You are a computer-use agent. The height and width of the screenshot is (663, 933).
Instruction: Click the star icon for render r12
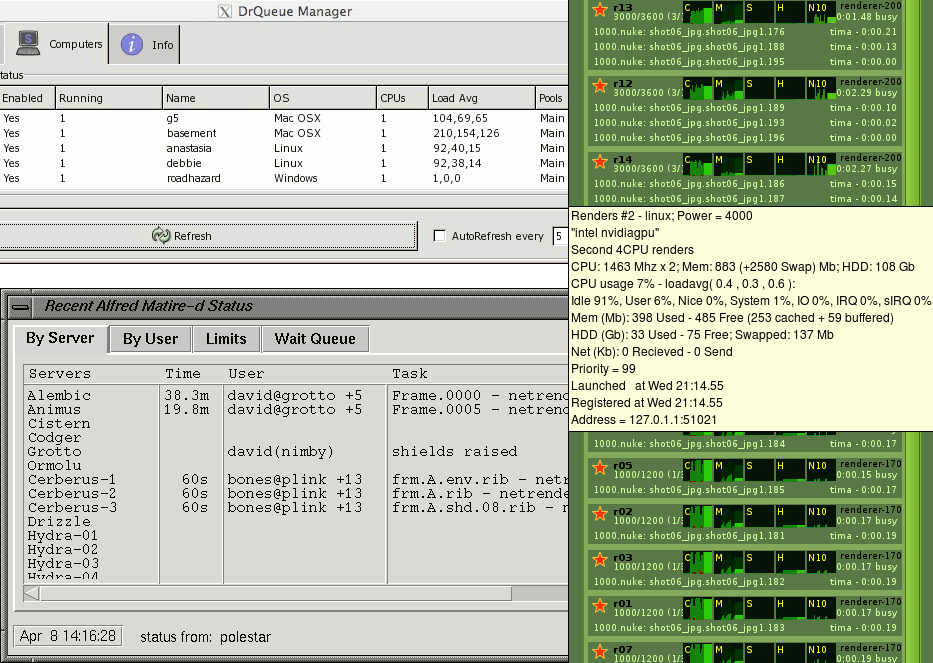click(600, 86)
